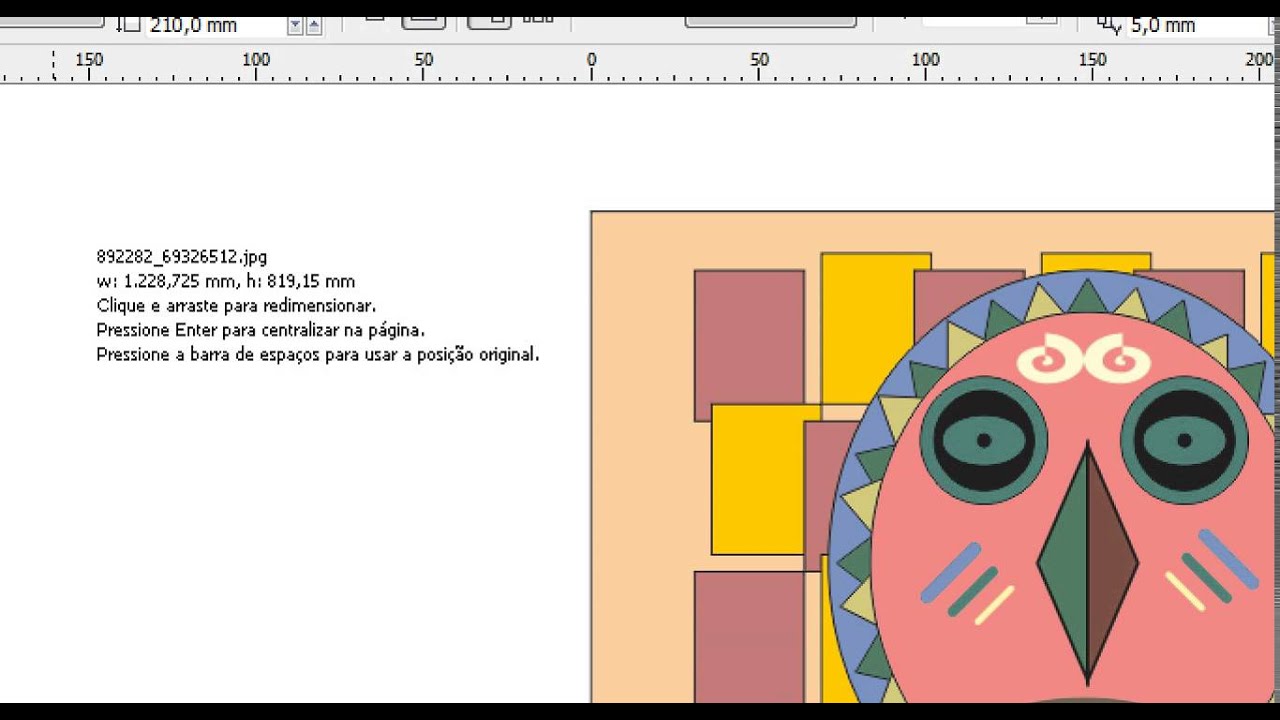Screen dimensions: 1280x720
Task: Decrease page height with the down arrow
Action: tap(295, 26)
